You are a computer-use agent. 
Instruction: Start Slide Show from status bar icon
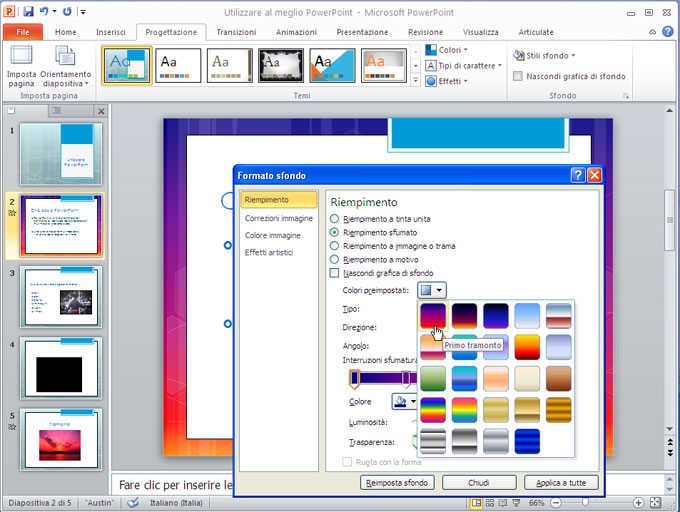[516, 503]
